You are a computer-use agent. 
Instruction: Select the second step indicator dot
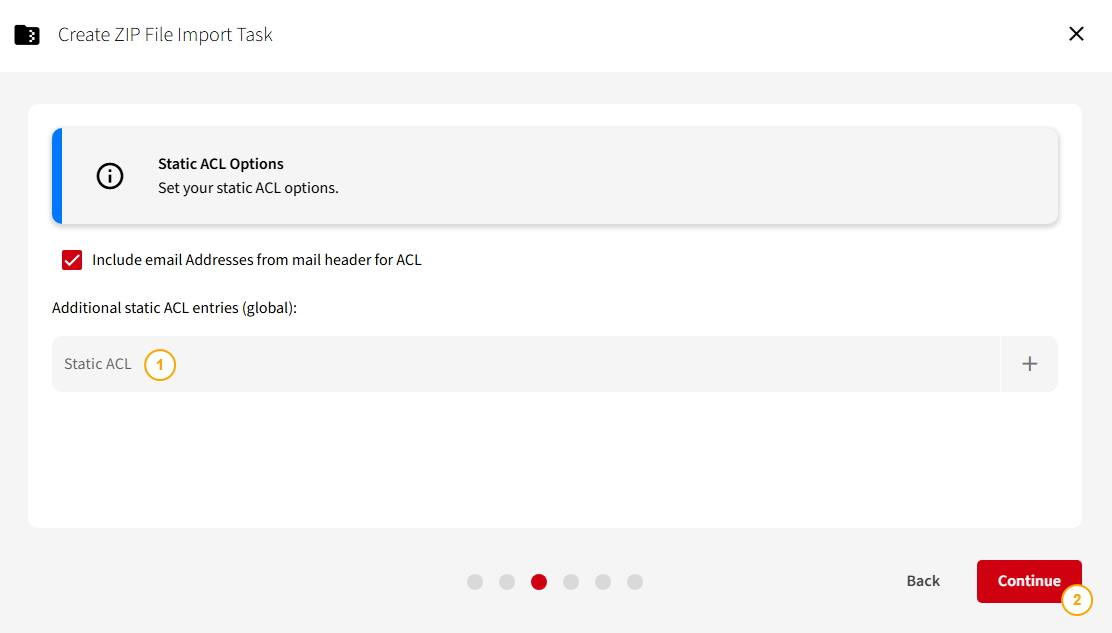click(x=507, y=582)
